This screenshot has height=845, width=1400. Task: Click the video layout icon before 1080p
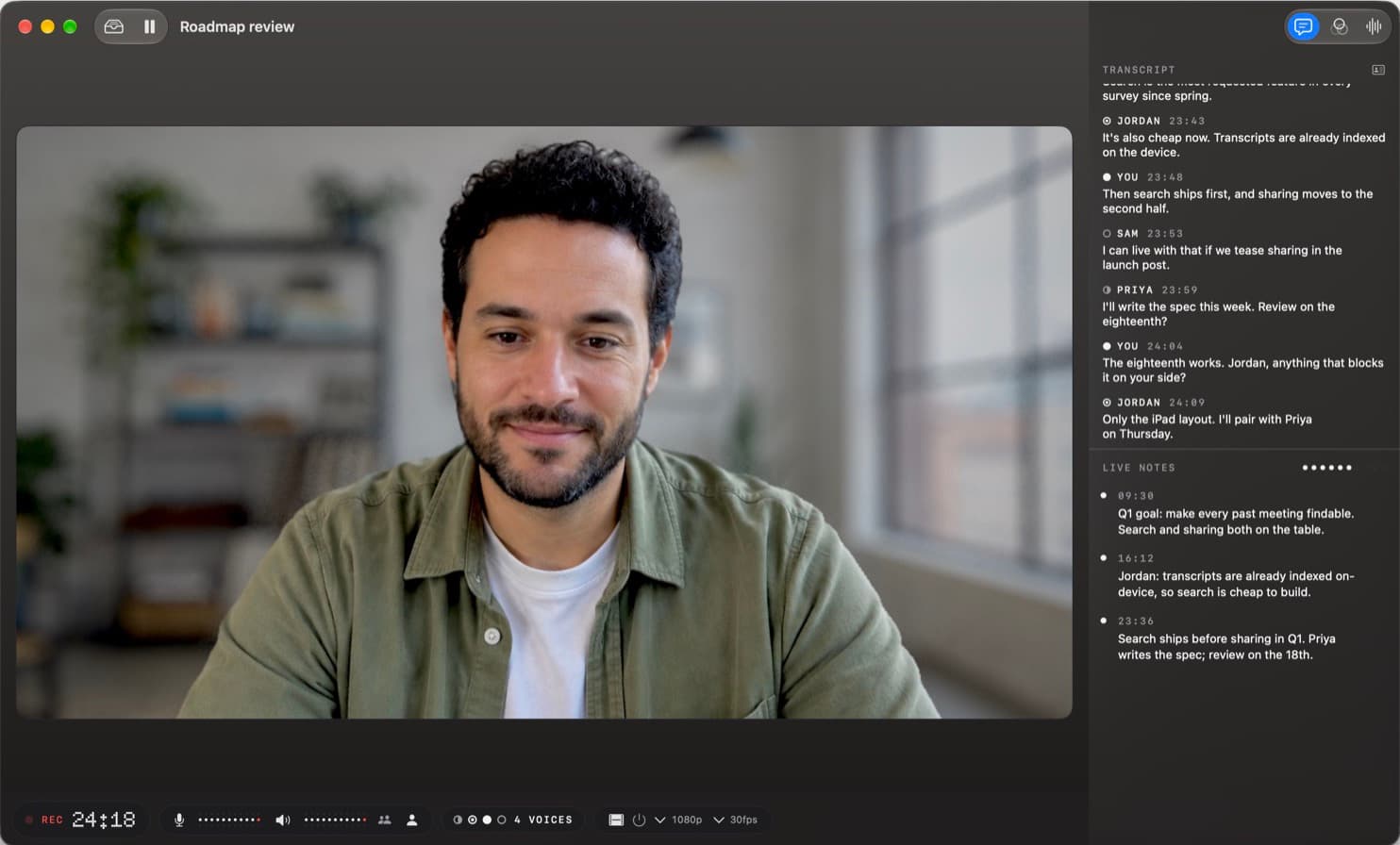coord(616,820)
